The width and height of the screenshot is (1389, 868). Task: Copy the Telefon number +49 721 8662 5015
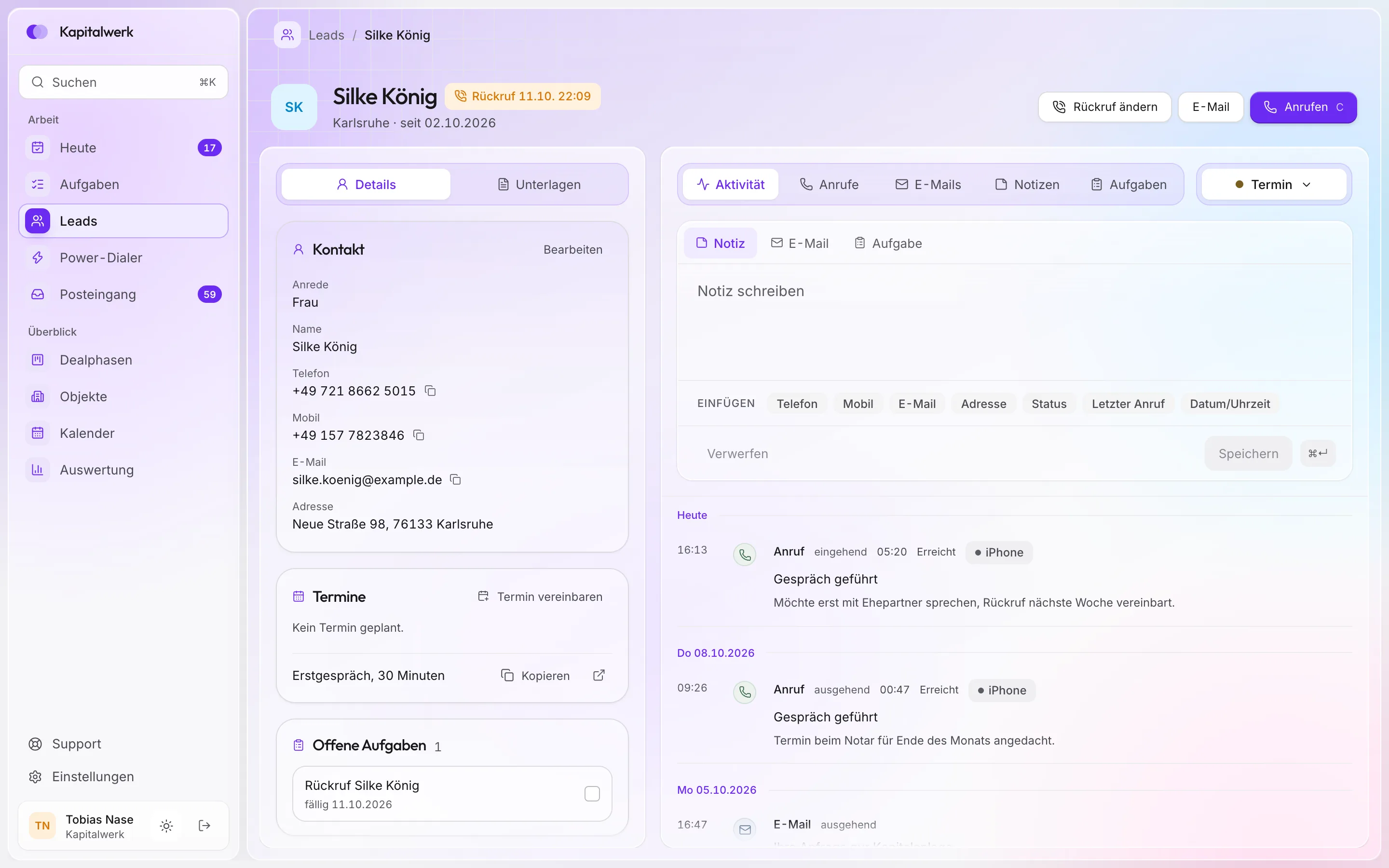pyautogui.click(x=430, y=391)
